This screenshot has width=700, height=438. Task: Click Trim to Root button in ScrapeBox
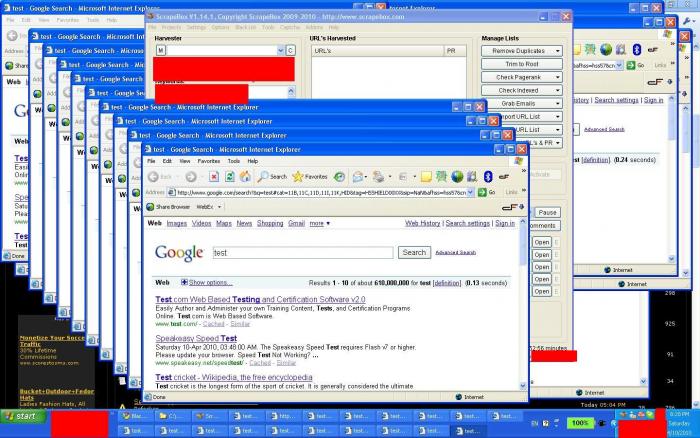click(x=521, y=64)
